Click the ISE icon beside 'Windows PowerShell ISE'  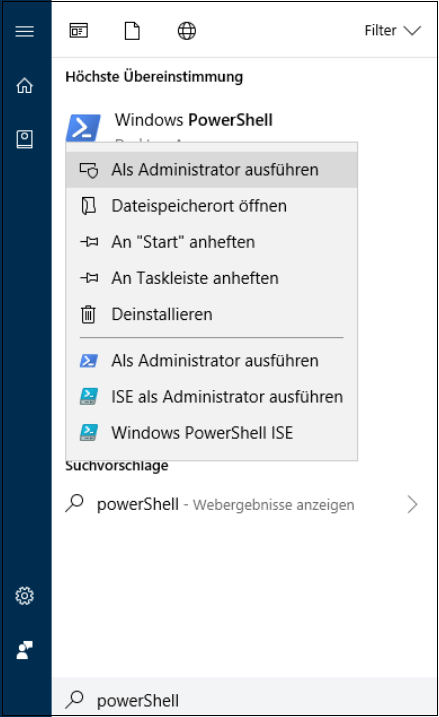[88, 433]
